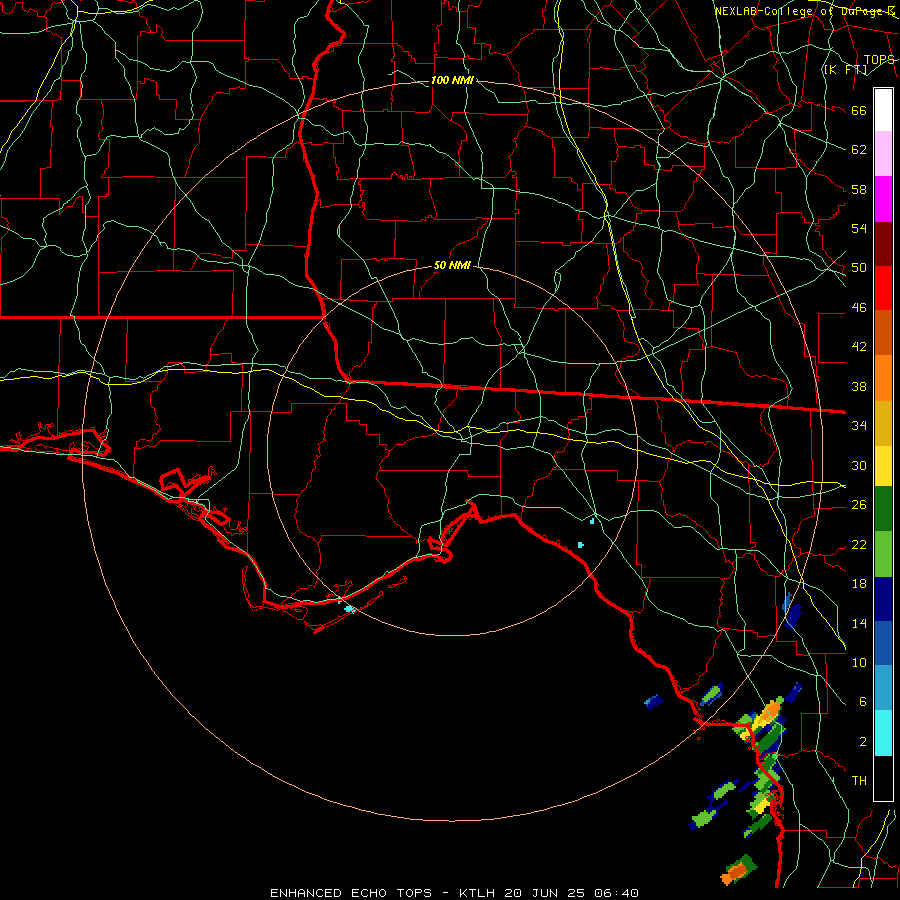Click the 50 value on the legend scale
Image resolution: width=900 pixels, height=900 pixels.
point(859,268)
